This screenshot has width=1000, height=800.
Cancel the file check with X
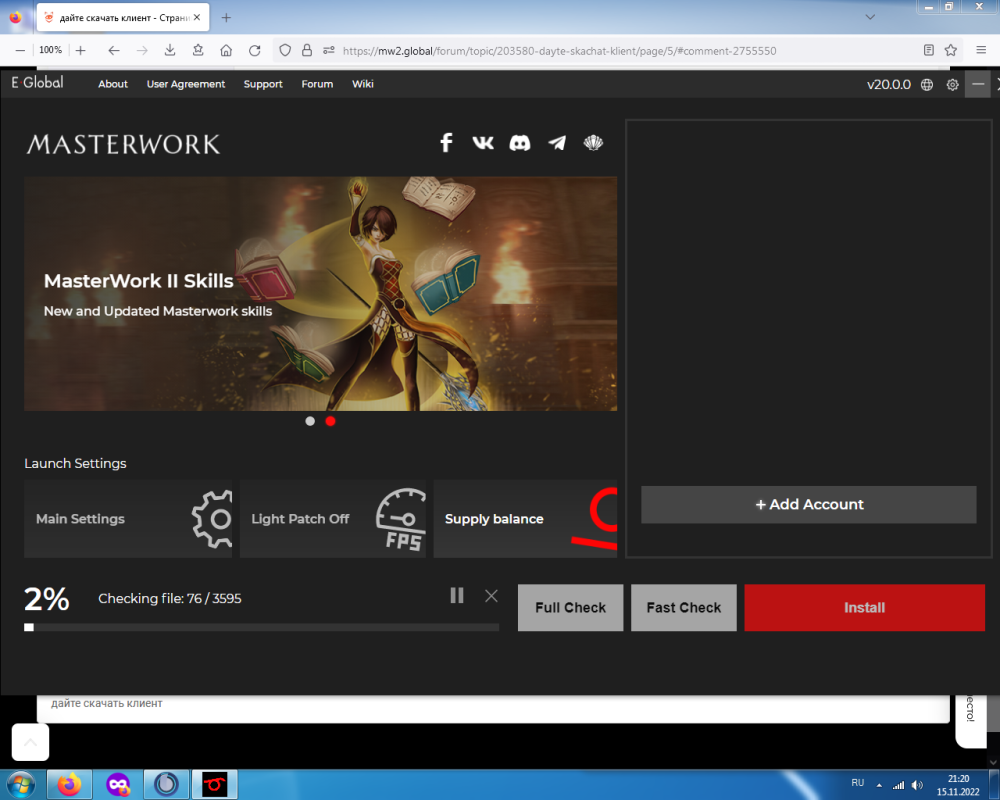tap(491, 596)
